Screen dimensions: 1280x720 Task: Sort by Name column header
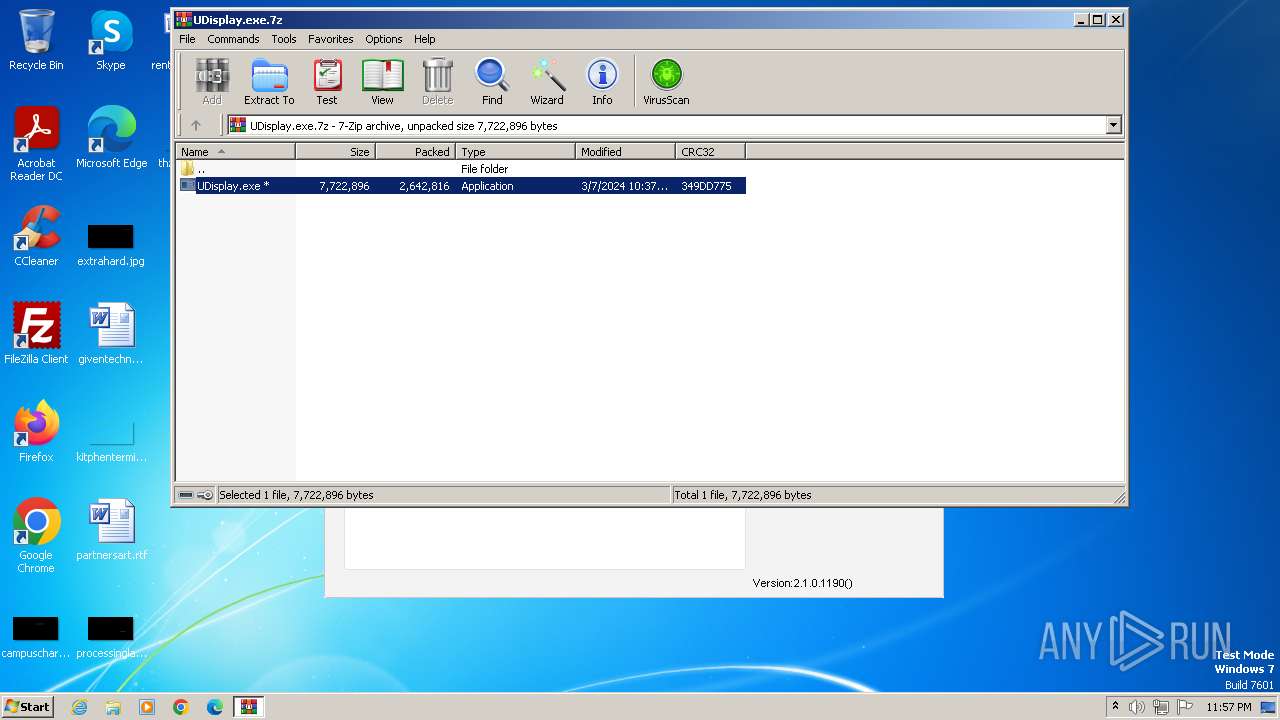(x=236, y=151)
